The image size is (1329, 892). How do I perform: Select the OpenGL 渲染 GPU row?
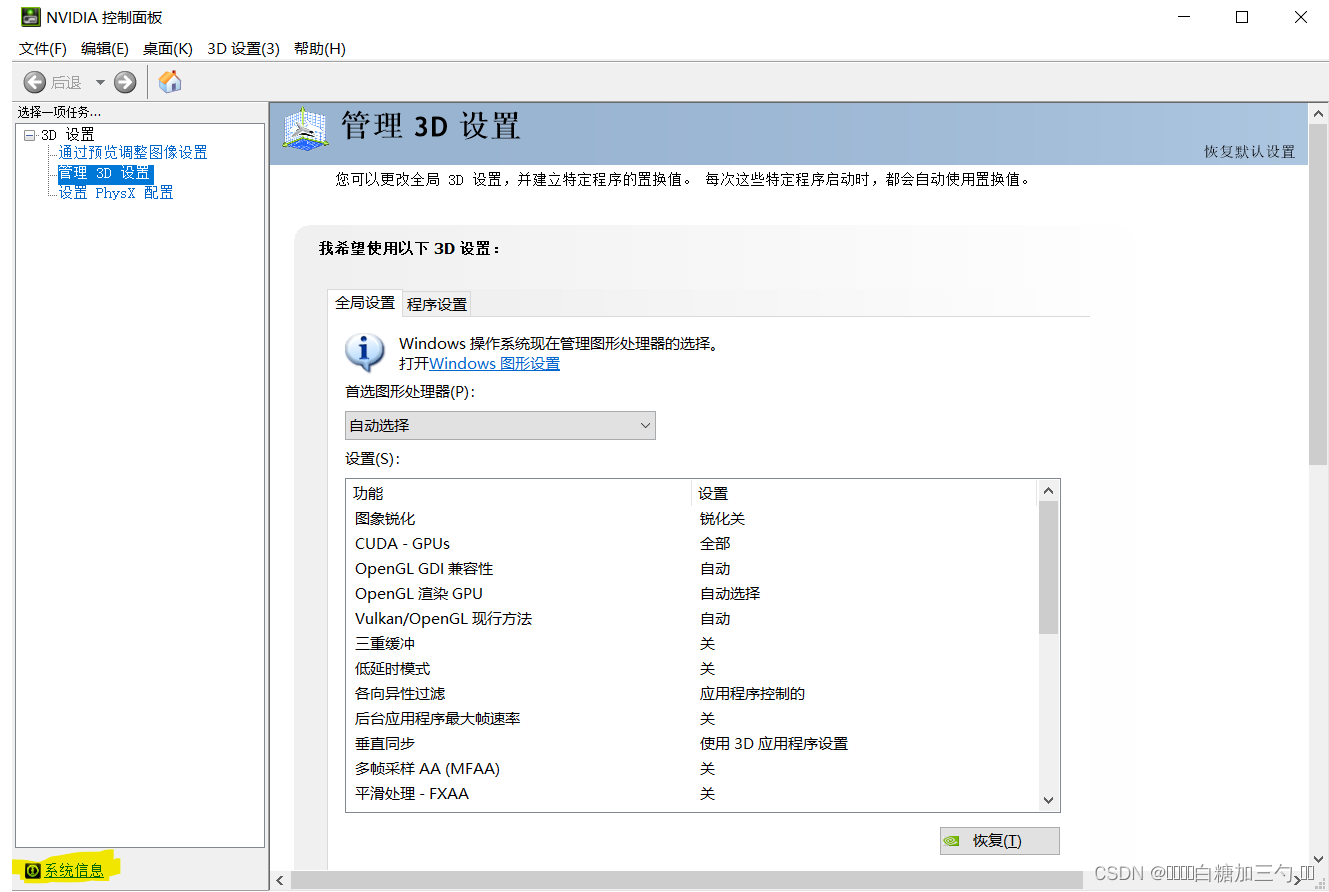693,594
